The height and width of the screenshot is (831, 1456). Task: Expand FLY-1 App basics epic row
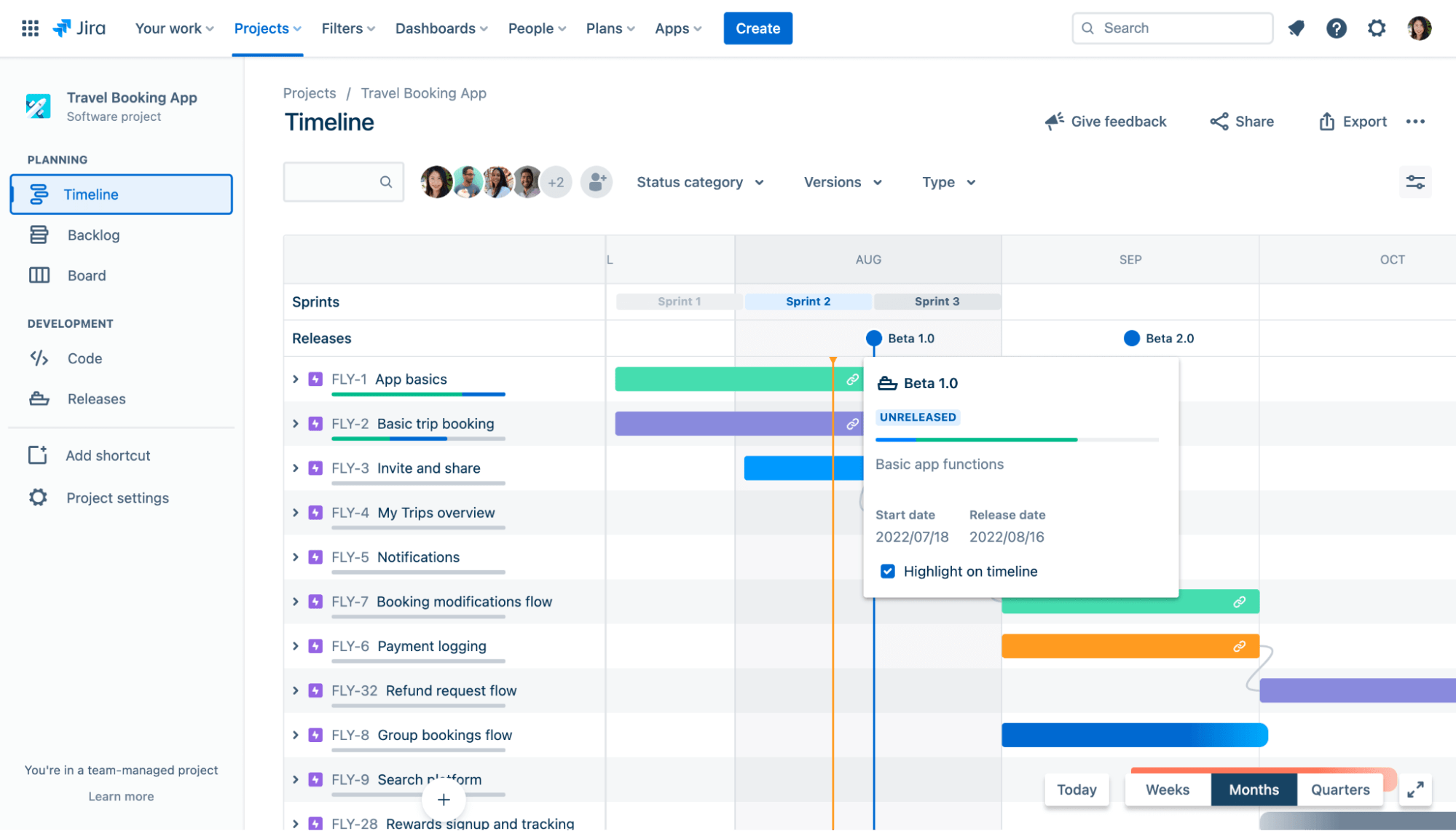coord(295,378)
